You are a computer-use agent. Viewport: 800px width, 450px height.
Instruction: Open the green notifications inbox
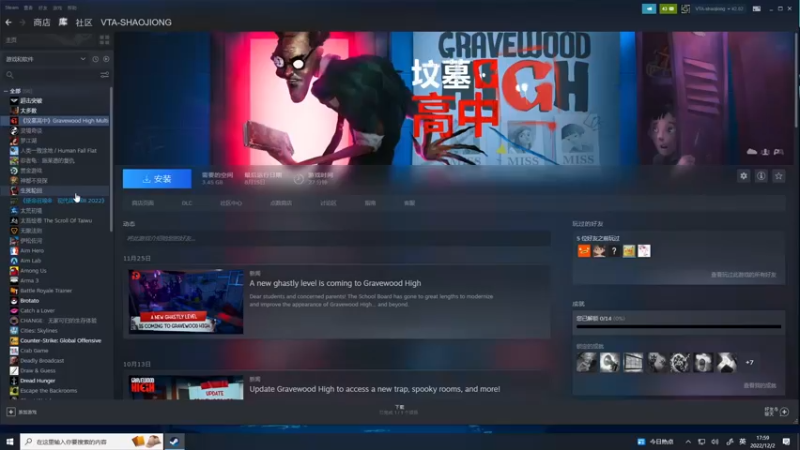point(667,9)
